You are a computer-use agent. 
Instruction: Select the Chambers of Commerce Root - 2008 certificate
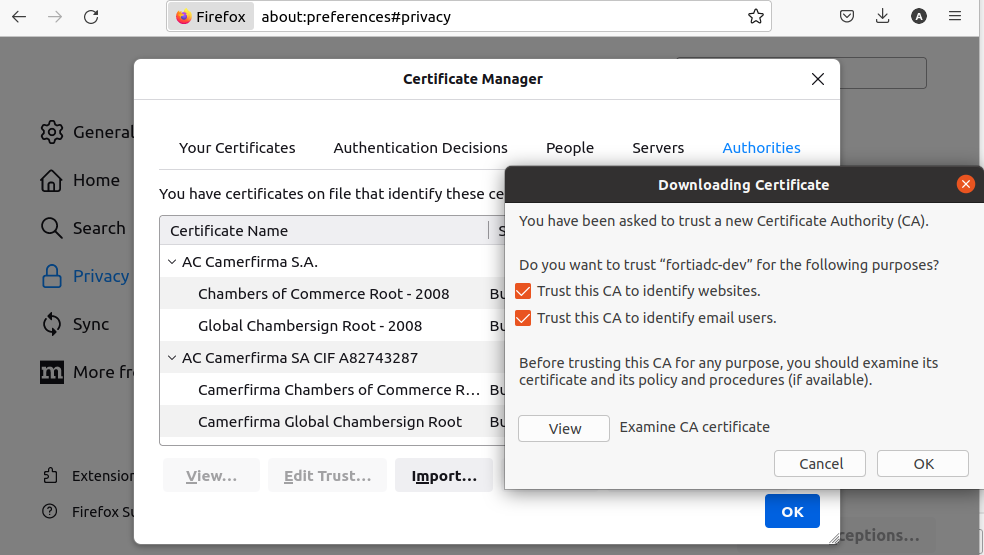[324, 294]
